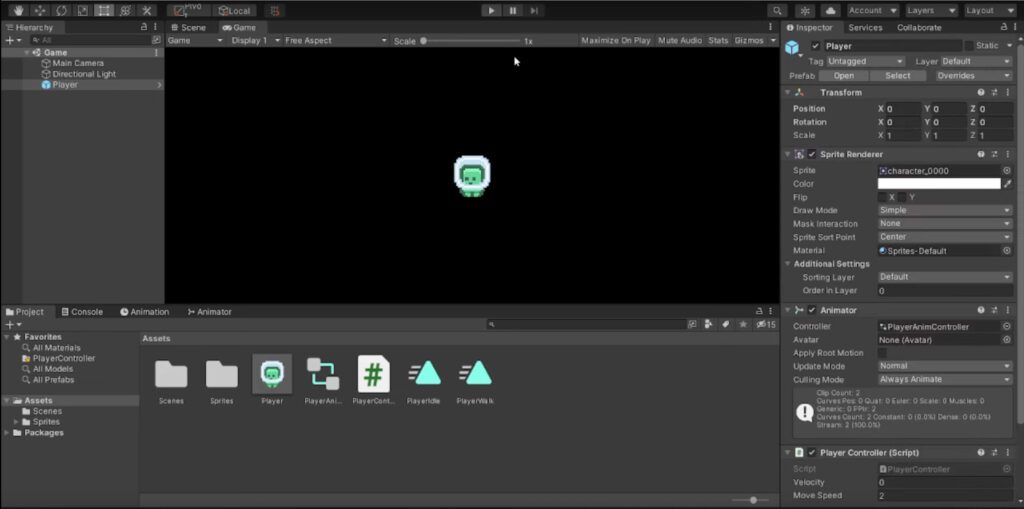Switch to the Scene tab
This screenshot has height=509, width=1024.
pos(189,27)
